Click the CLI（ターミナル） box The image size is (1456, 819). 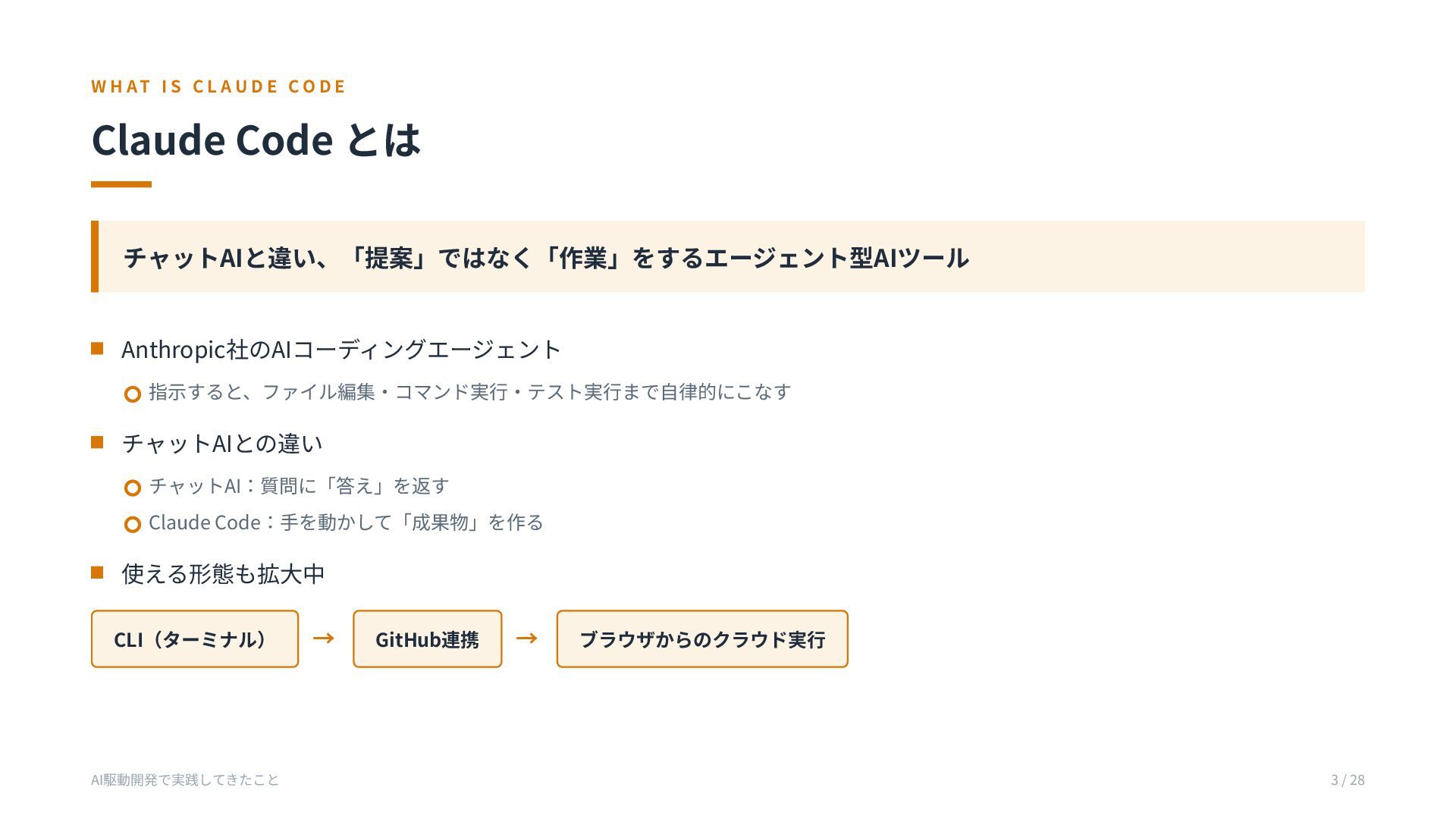point(195,639)
